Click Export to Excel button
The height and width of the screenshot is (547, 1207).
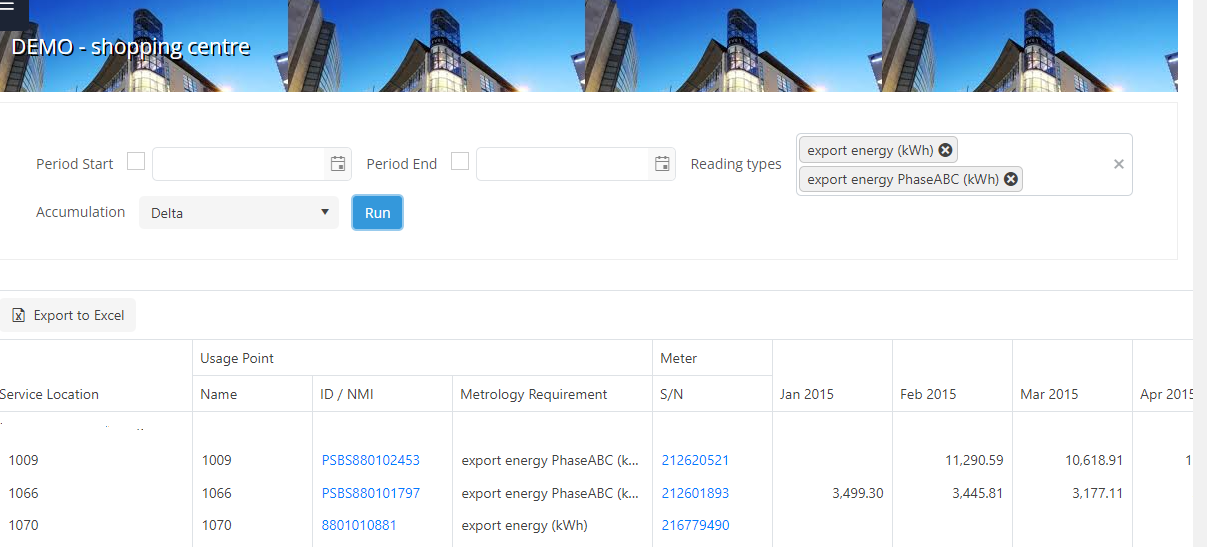coord(68,315)
